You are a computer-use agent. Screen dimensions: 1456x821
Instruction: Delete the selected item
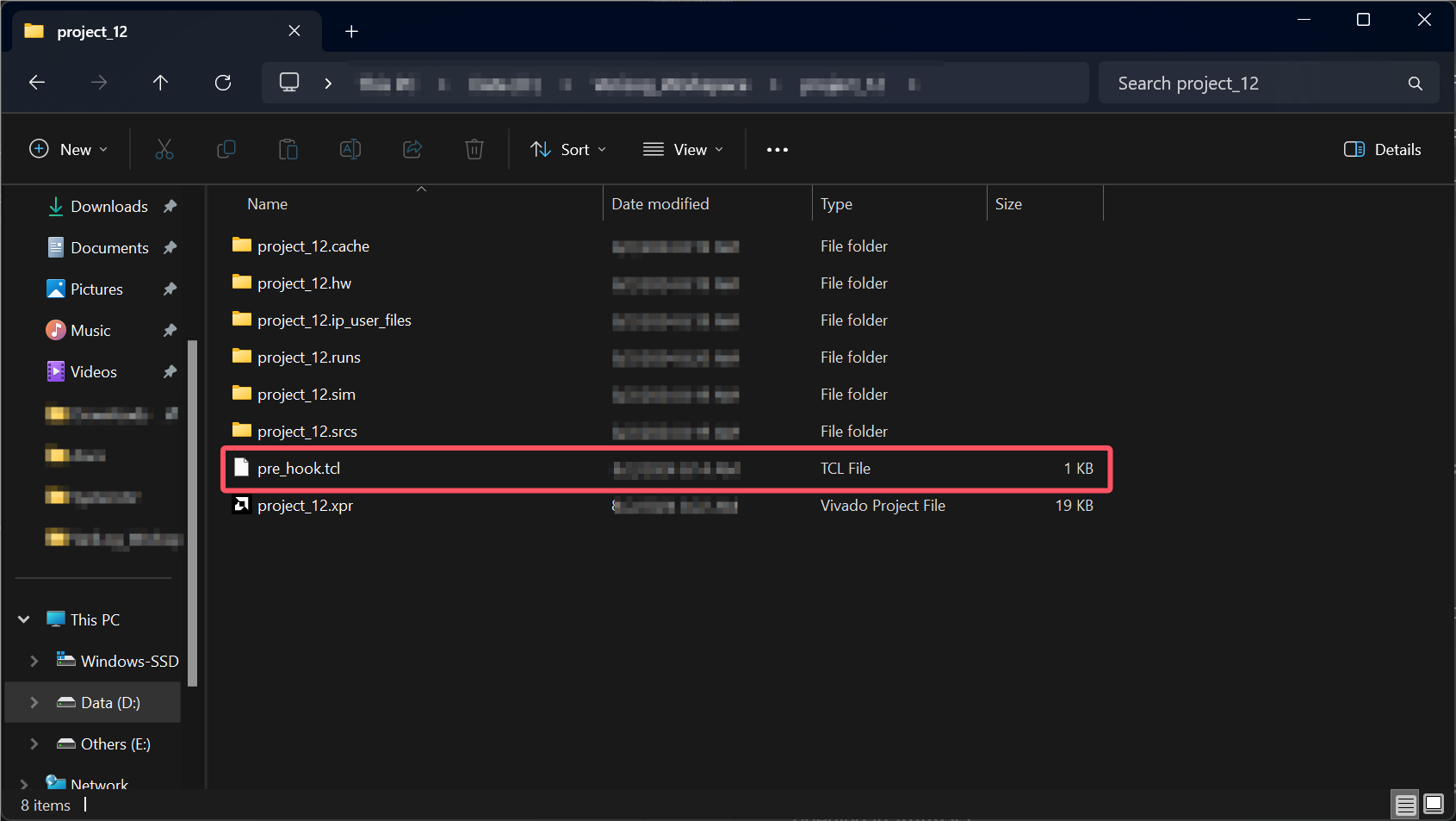click(x=474, y=149)
